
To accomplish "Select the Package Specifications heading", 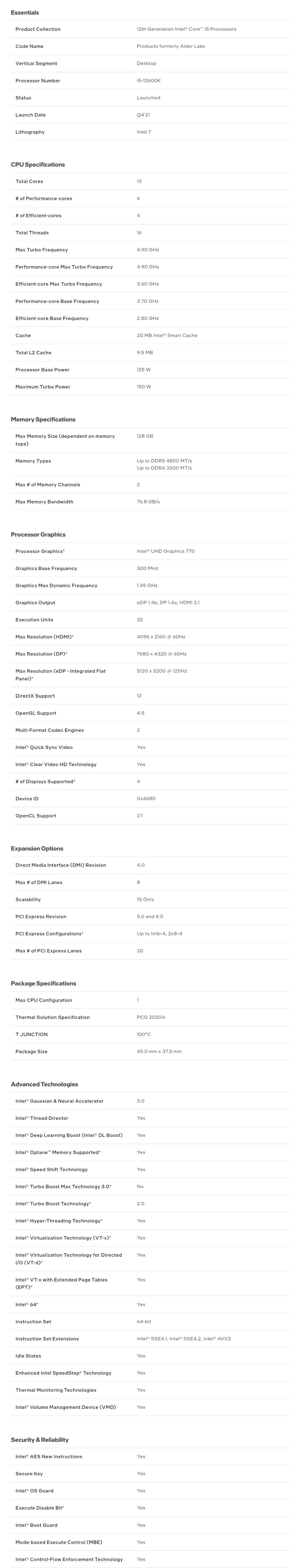I will (43, 984).
